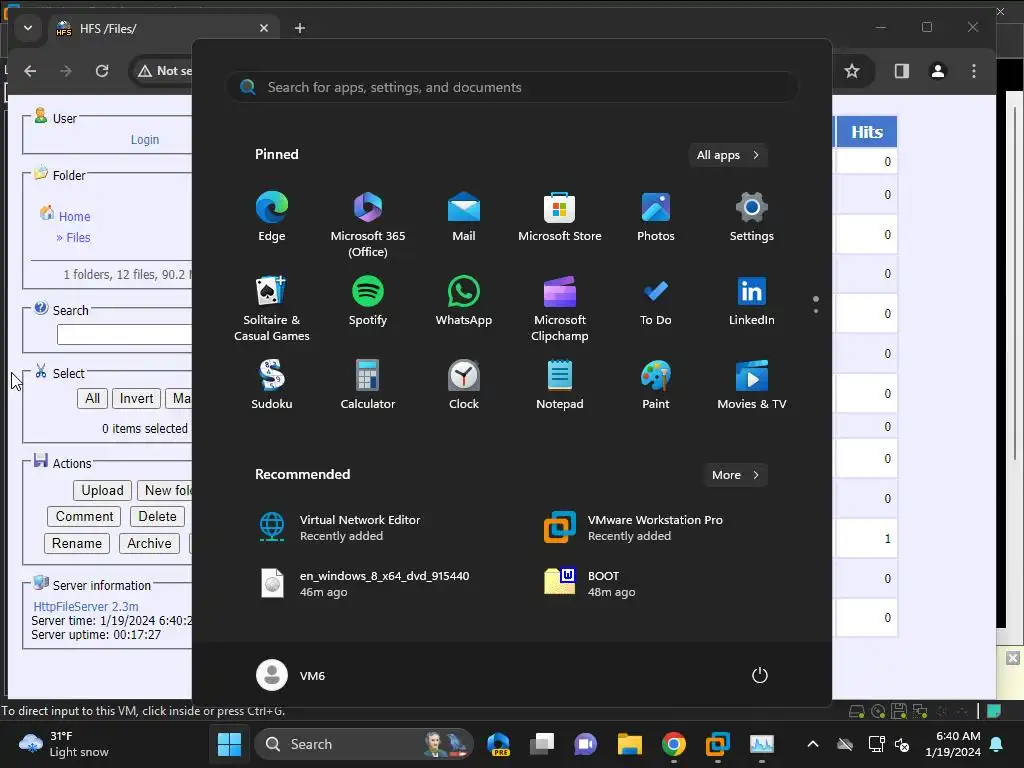Screen dimensions: 1024x768
Task: Bookmark this page with star
Action: click(852, 71)
